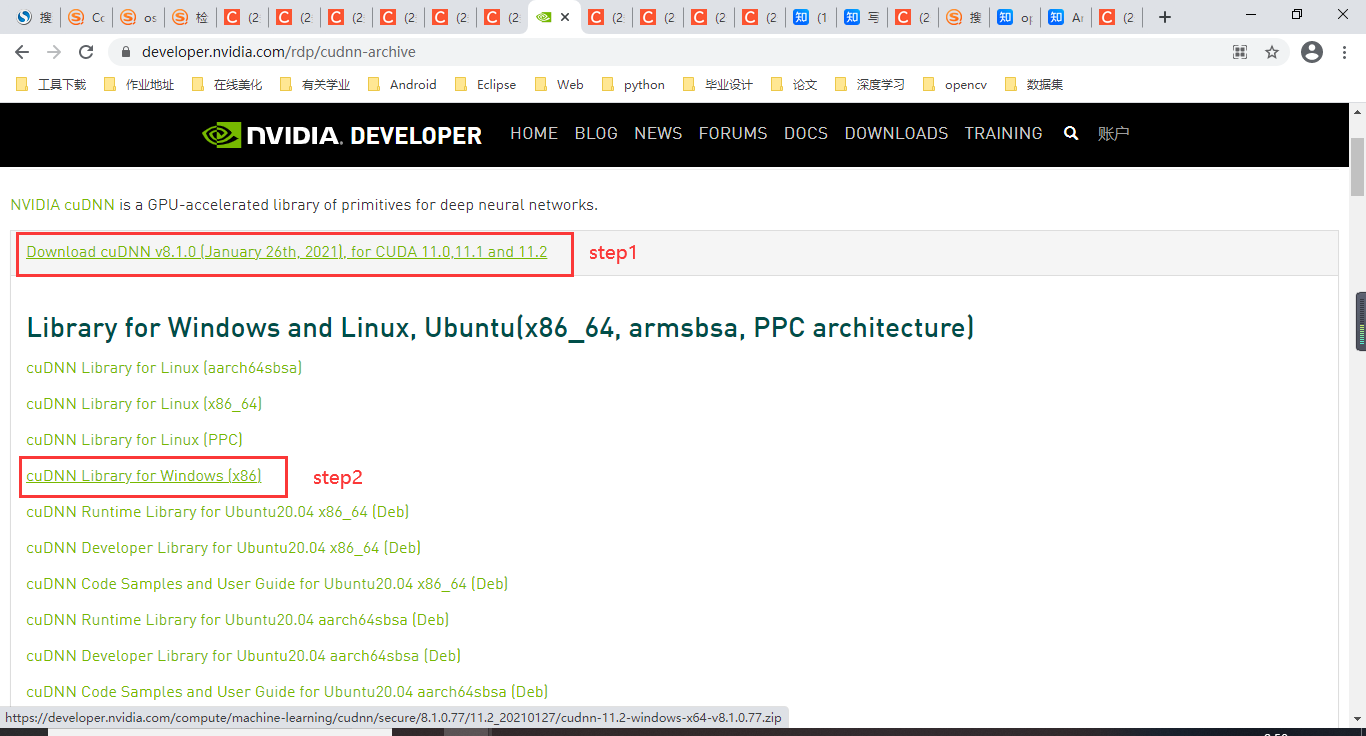
Task: Open NEWS in NVIDIA navigation
Action: [658, 133]
